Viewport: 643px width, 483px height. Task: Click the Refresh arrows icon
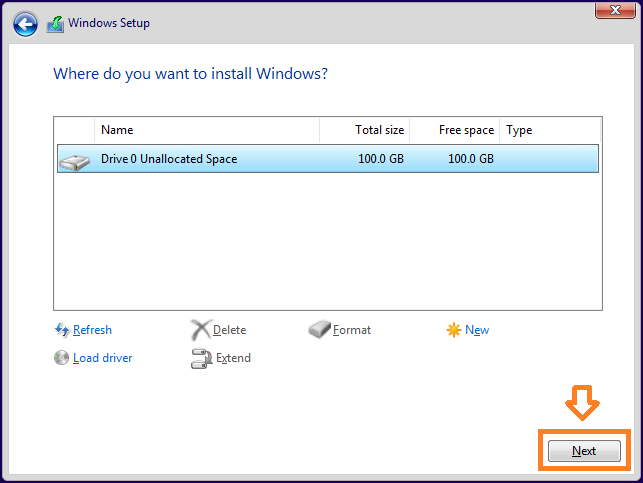[62, 330]
